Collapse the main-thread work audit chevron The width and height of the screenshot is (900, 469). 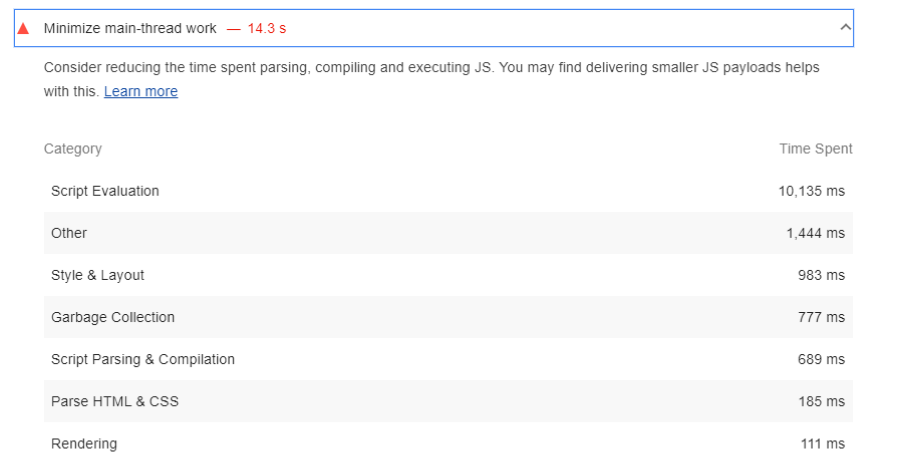[845, 28]
